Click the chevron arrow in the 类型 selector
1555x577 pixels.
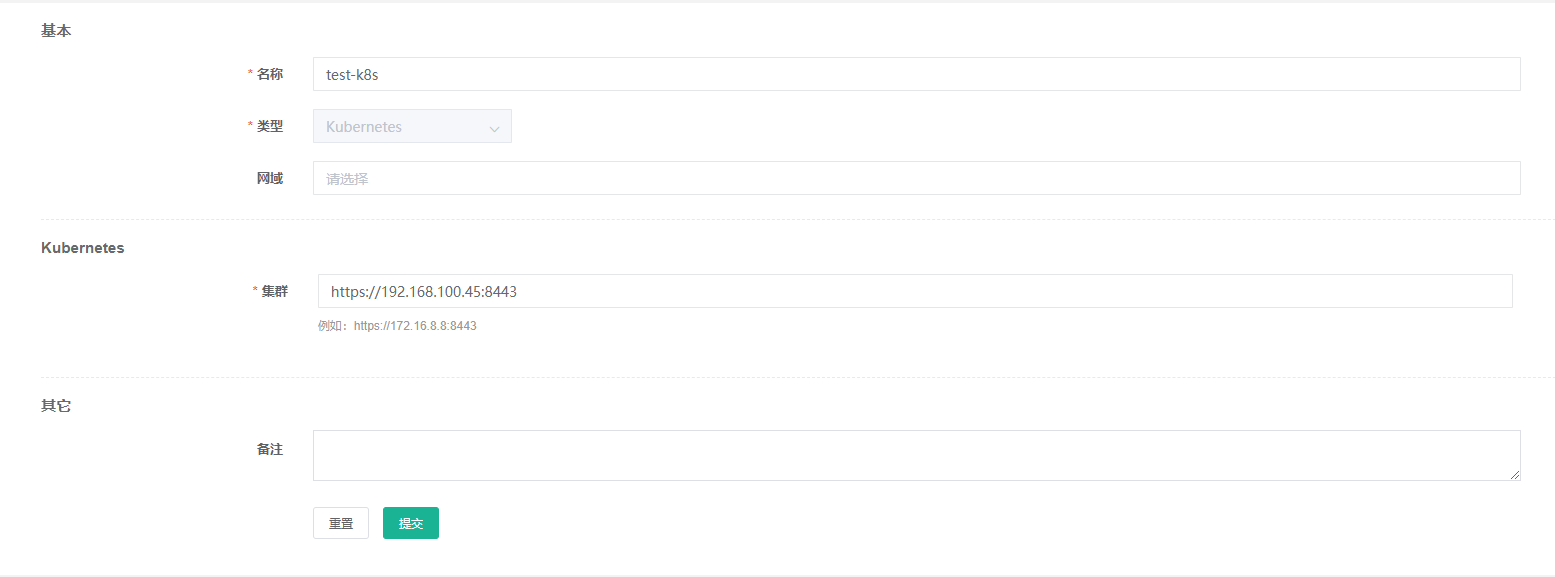[494, 128]
